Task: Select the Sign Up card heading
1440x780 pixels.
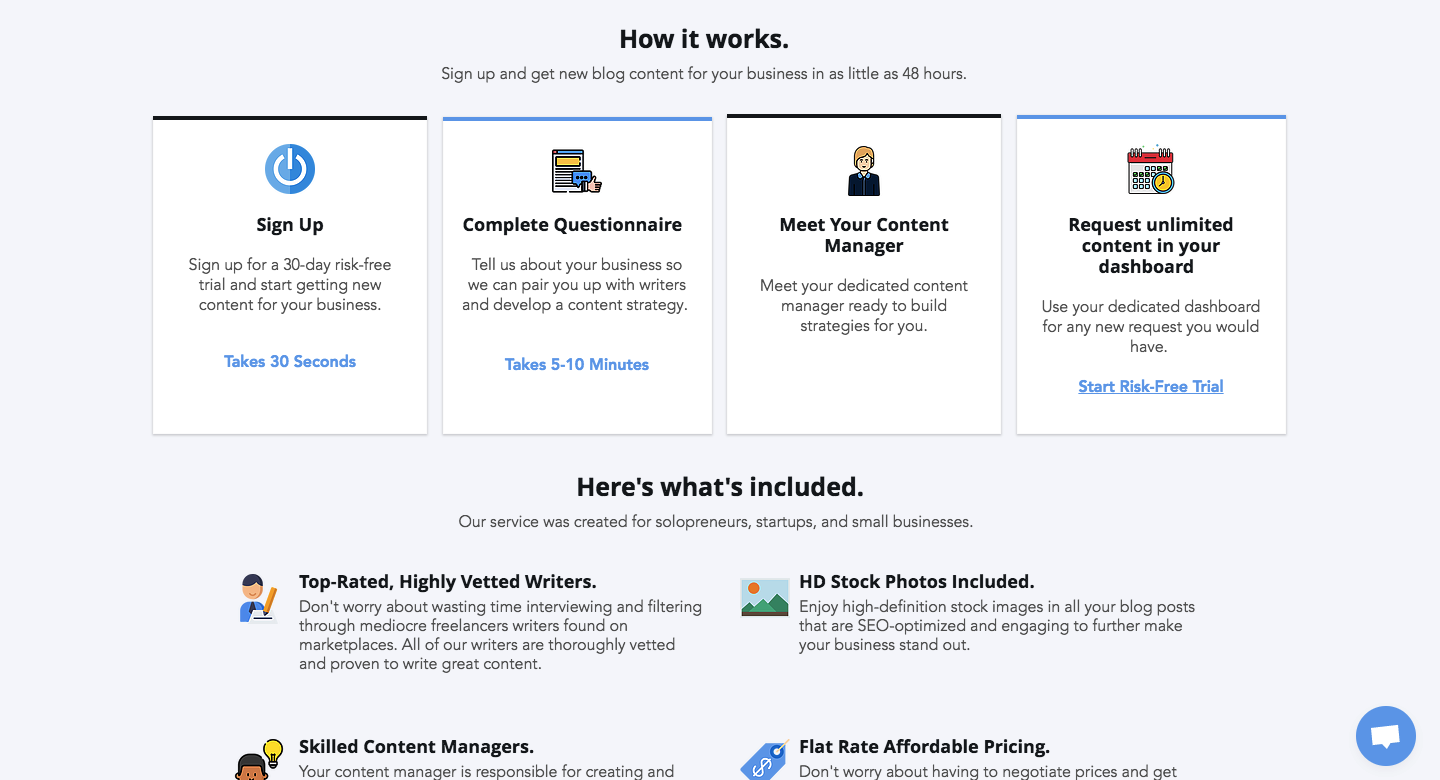Action: (290, 225)
